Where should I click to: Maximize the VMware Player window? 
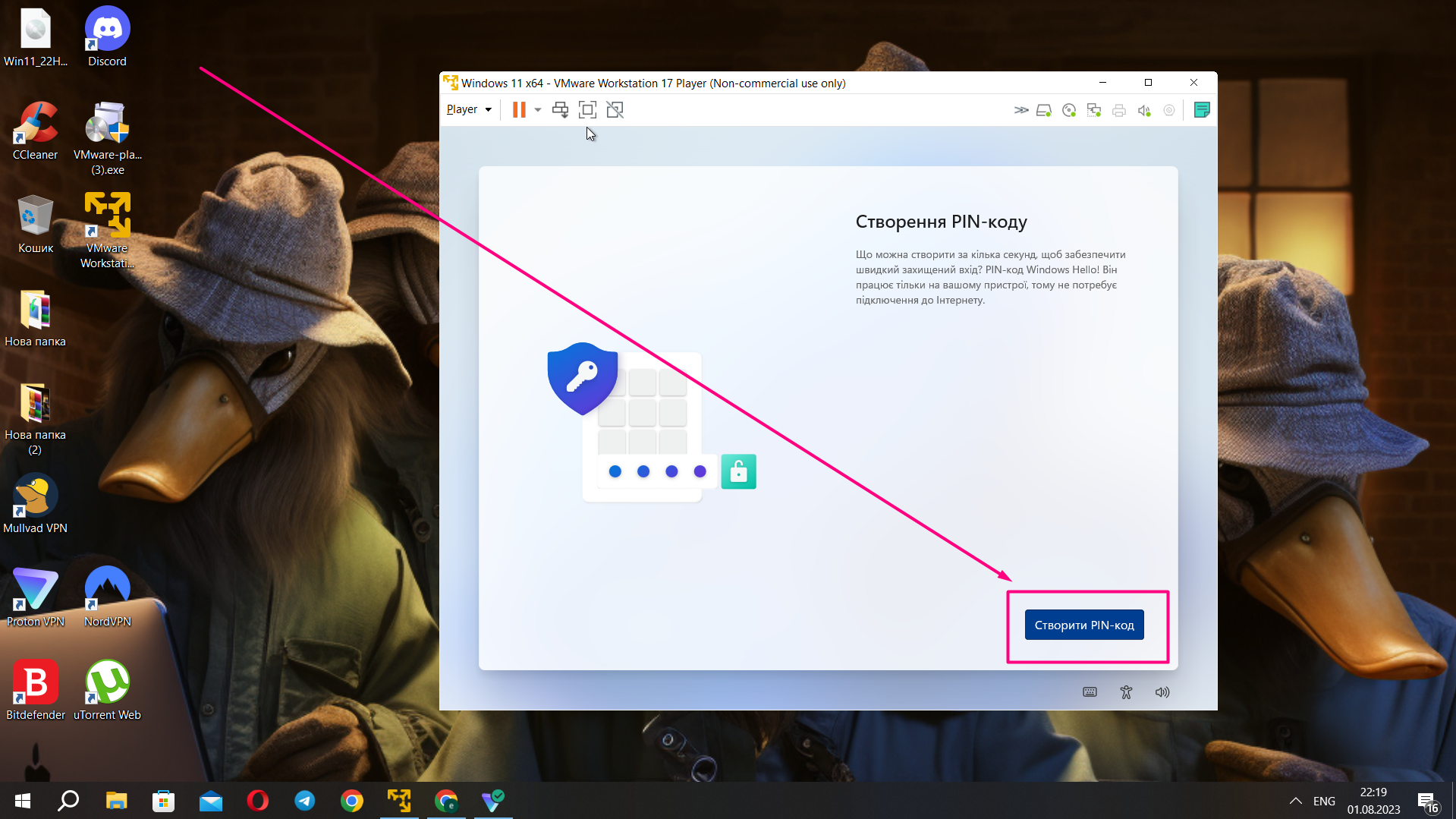pyautogui.click(x=1148, y=83)
